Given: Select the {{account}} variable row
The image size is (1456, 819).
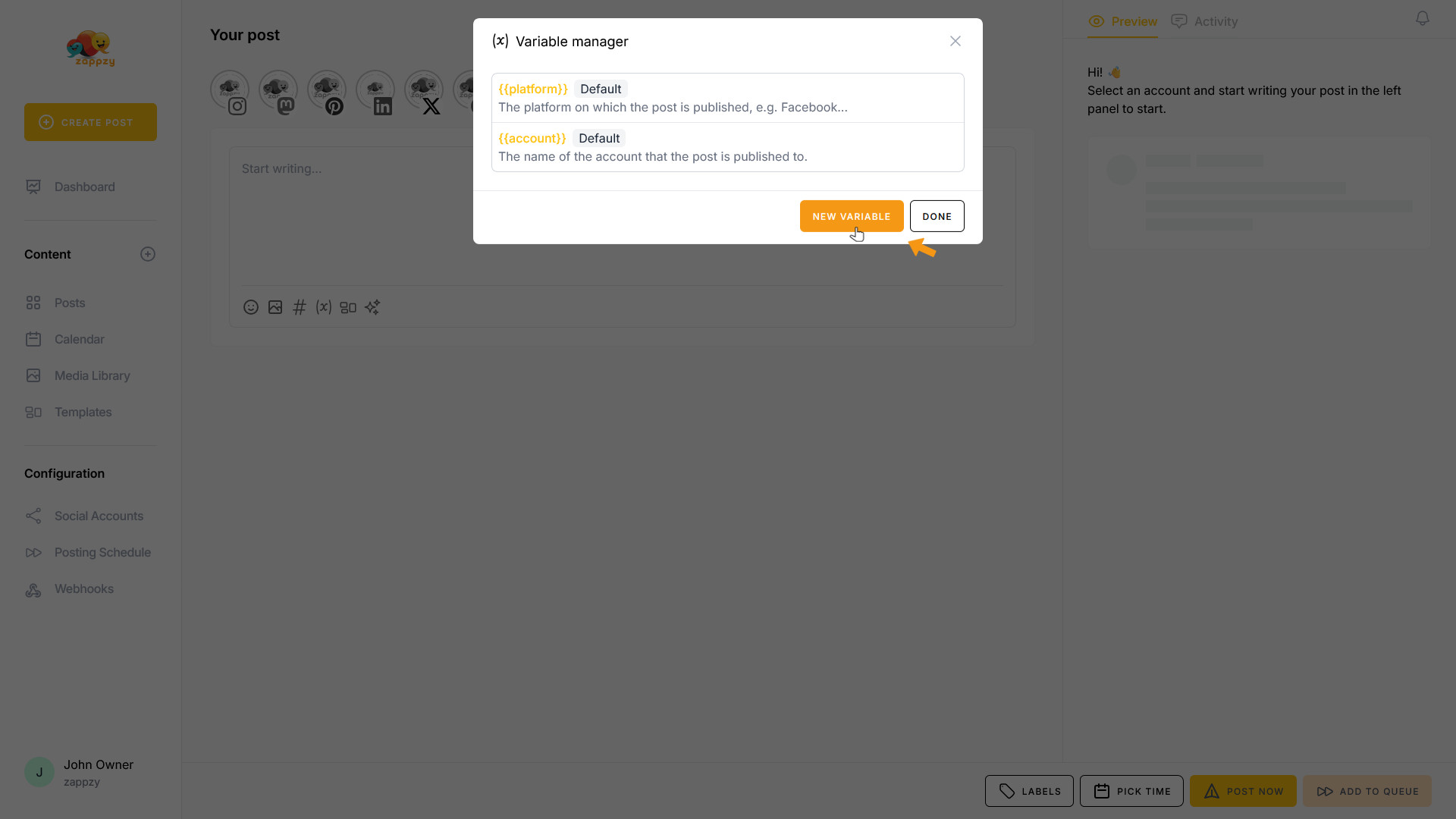Looking at the screenshot, I should click(x=727, y=147).
